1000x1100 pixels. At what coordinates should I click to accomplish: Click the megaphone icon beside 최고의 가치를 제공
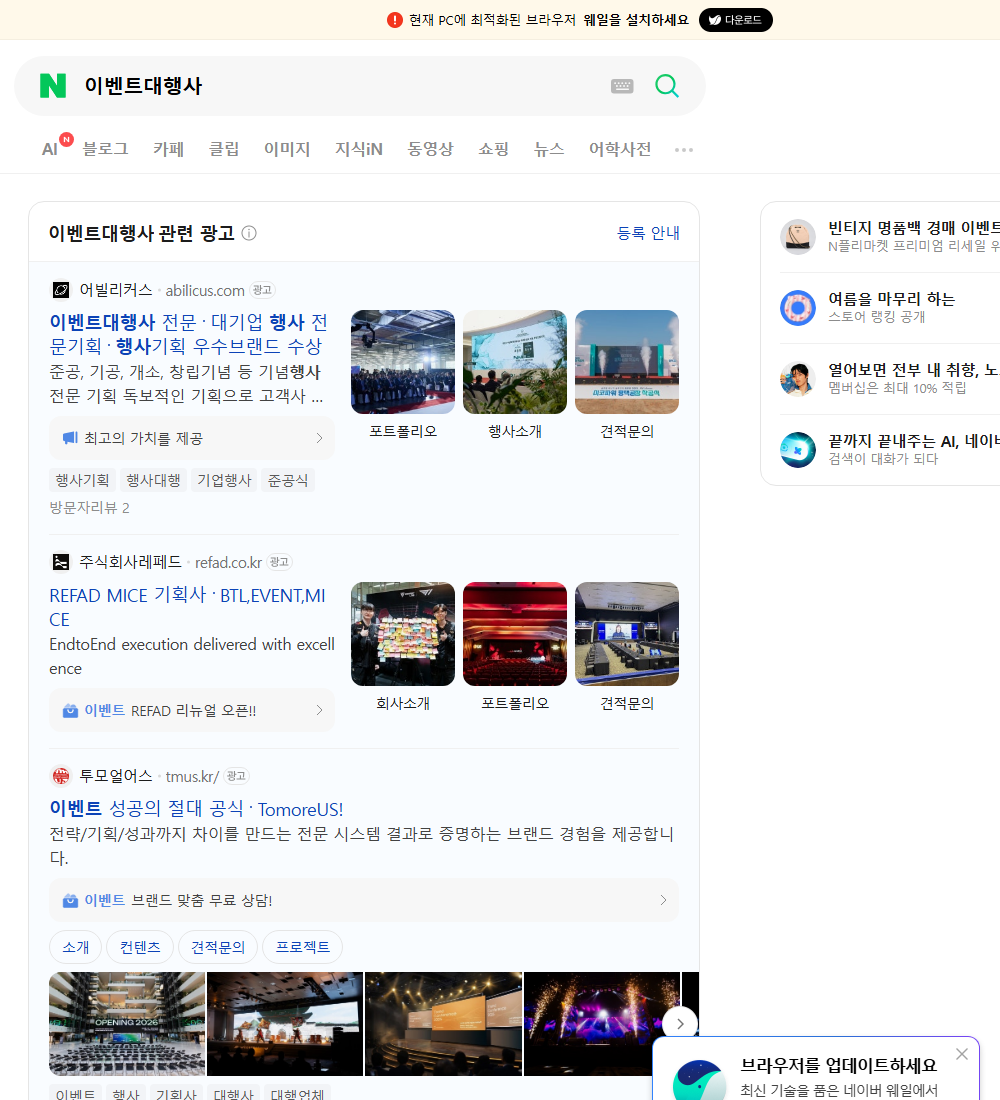click(x=70, y=438)
